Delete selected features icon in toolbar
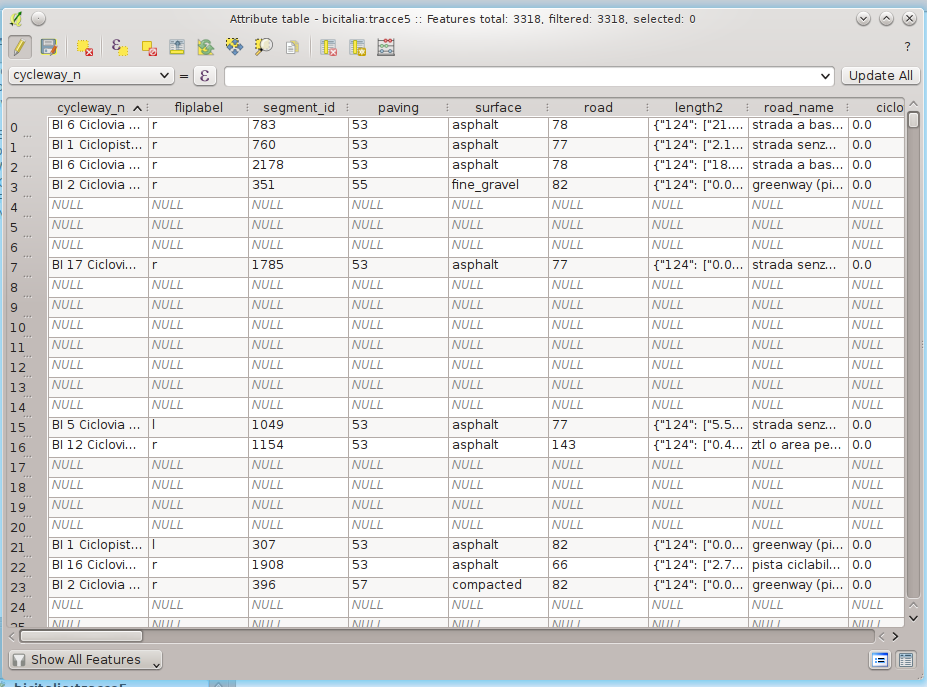Screen dimensions: 927x687 click(85, 47)
